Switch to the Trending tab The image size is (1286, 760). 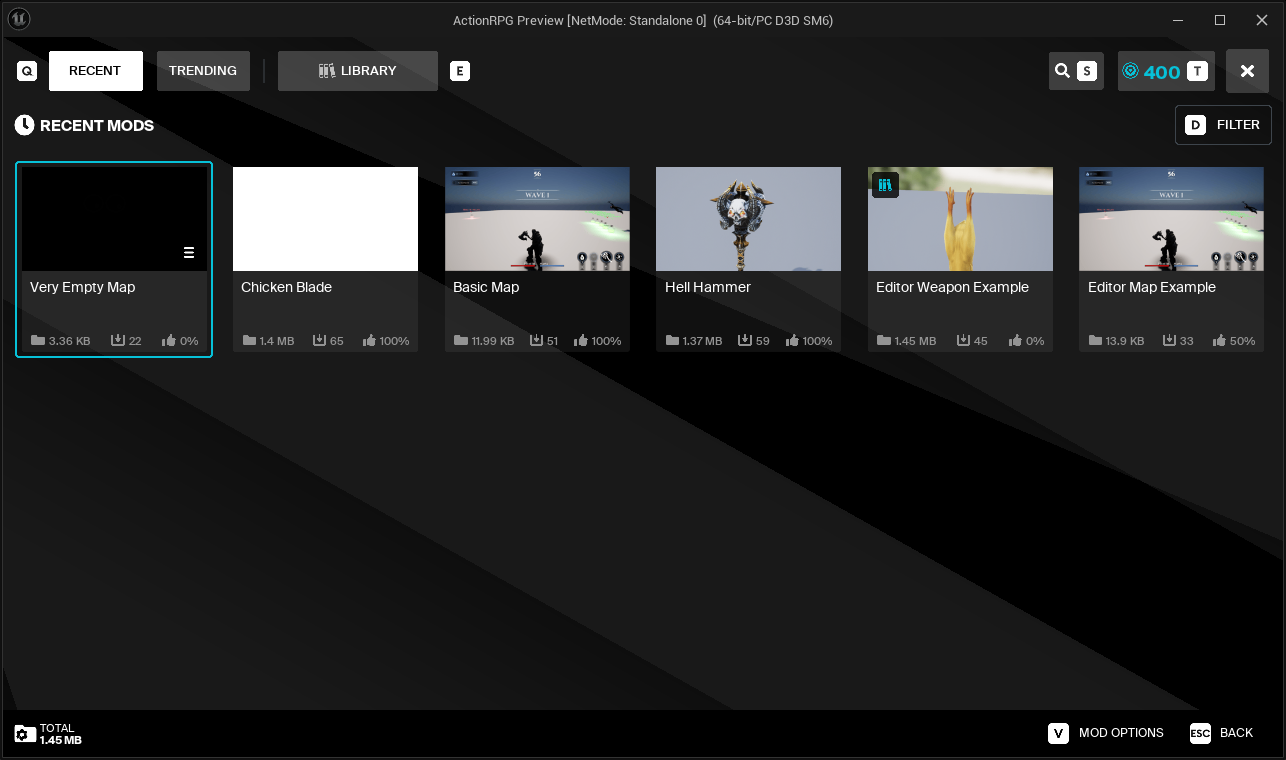(203, 71)
